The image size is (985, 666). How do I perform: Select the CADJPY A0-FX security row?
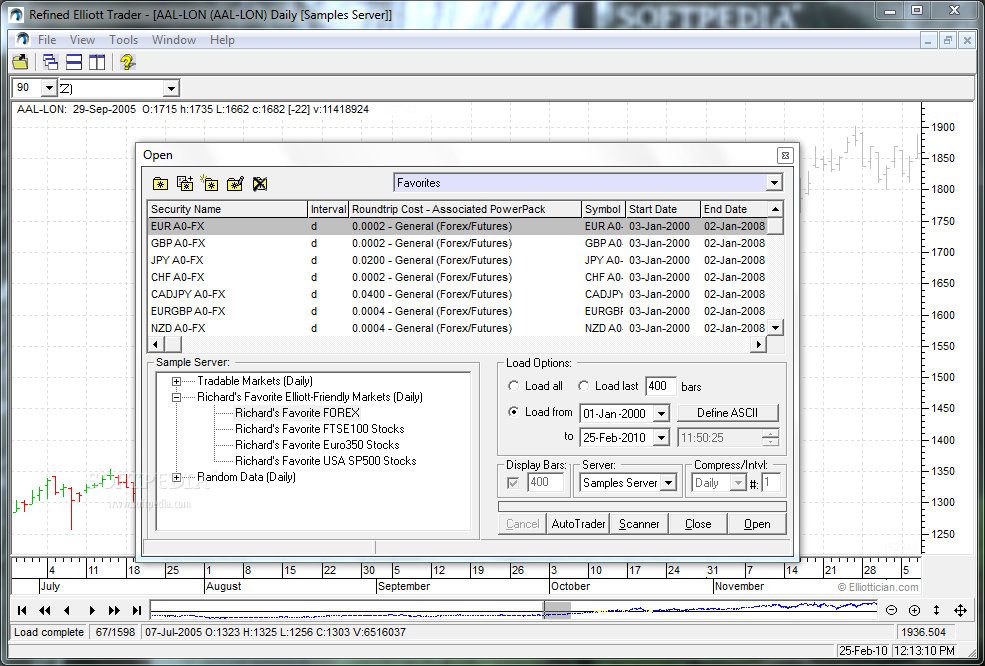click(458, 294)
